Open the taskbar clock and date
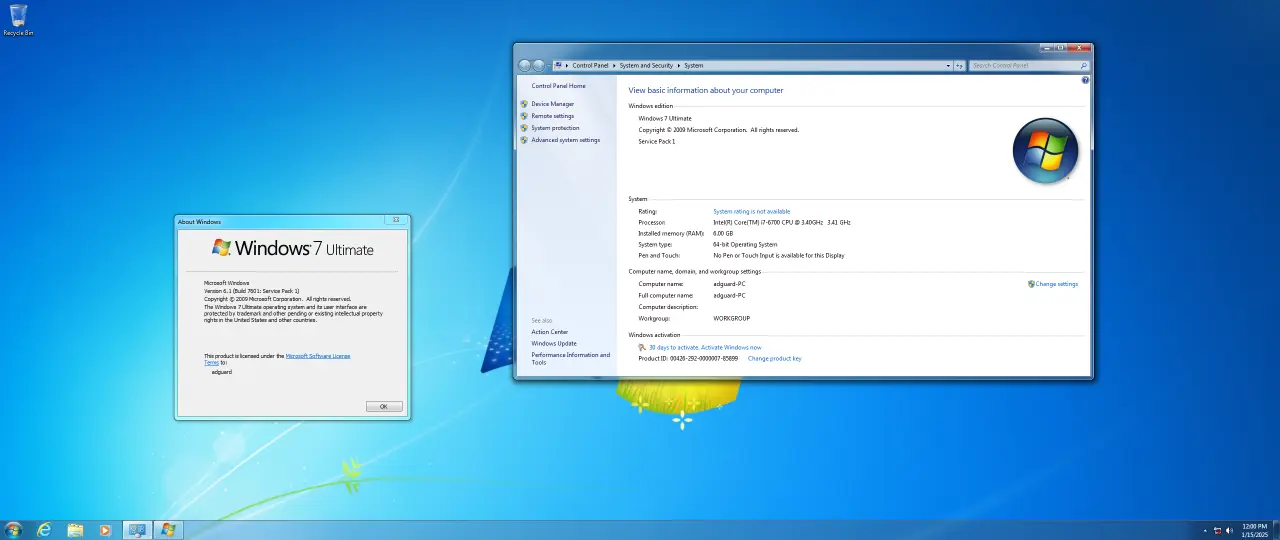This screenshot has width=1280, height=540. 1254,530
